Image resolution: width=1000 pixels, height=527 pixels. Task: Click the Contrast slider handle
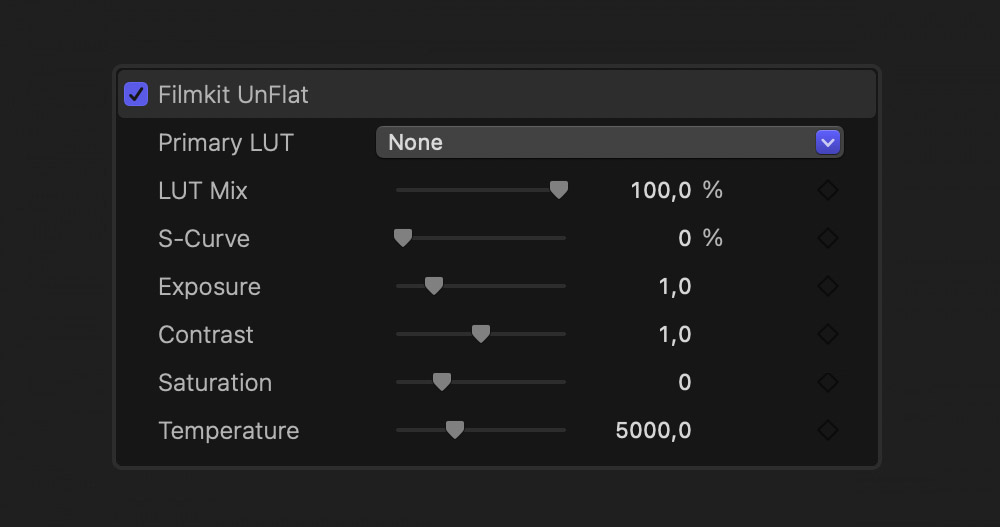pos(481,333)
